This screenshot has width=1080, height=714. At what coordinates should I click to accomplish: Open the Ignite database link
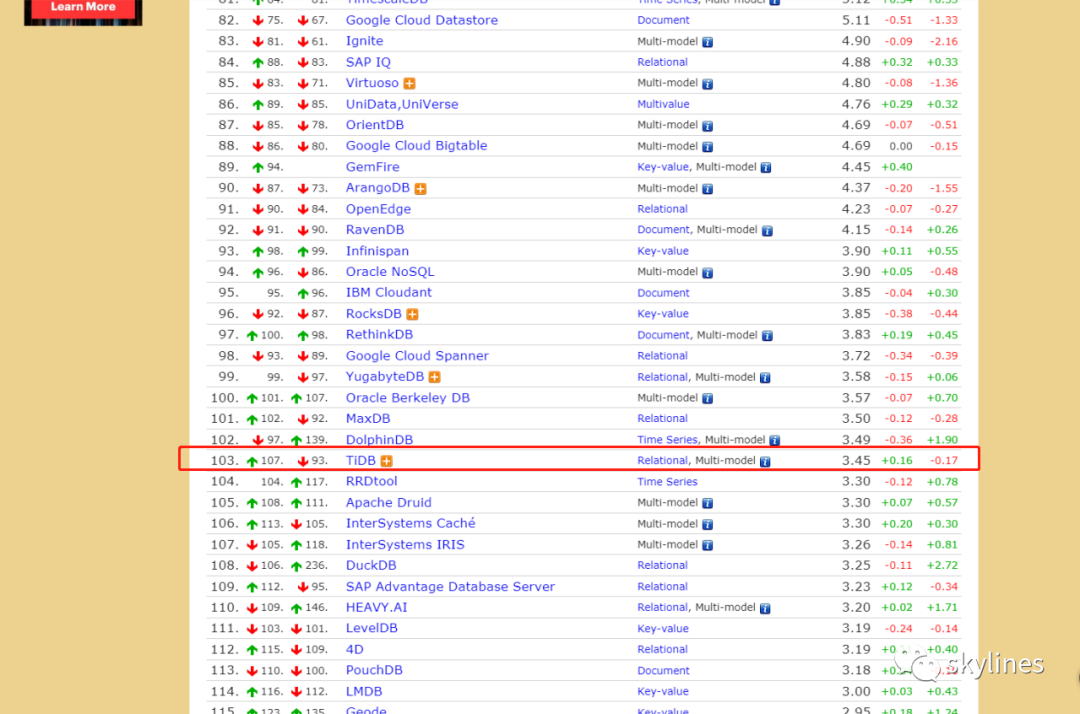(x=364, y=41)
